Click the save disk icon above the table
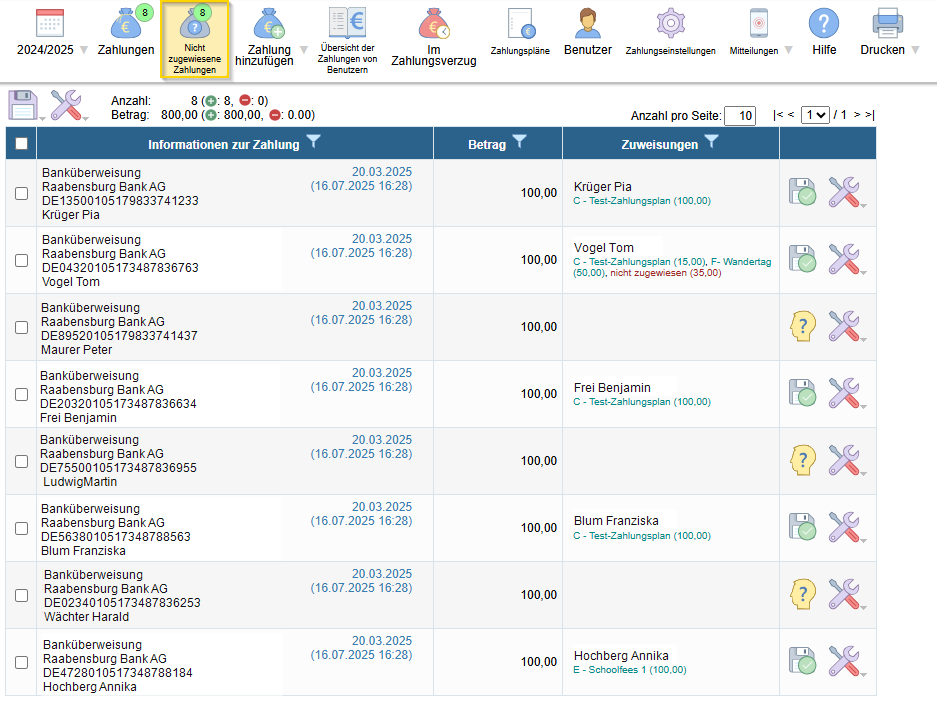Screen dimensions: 937x714 click(23, 105)
